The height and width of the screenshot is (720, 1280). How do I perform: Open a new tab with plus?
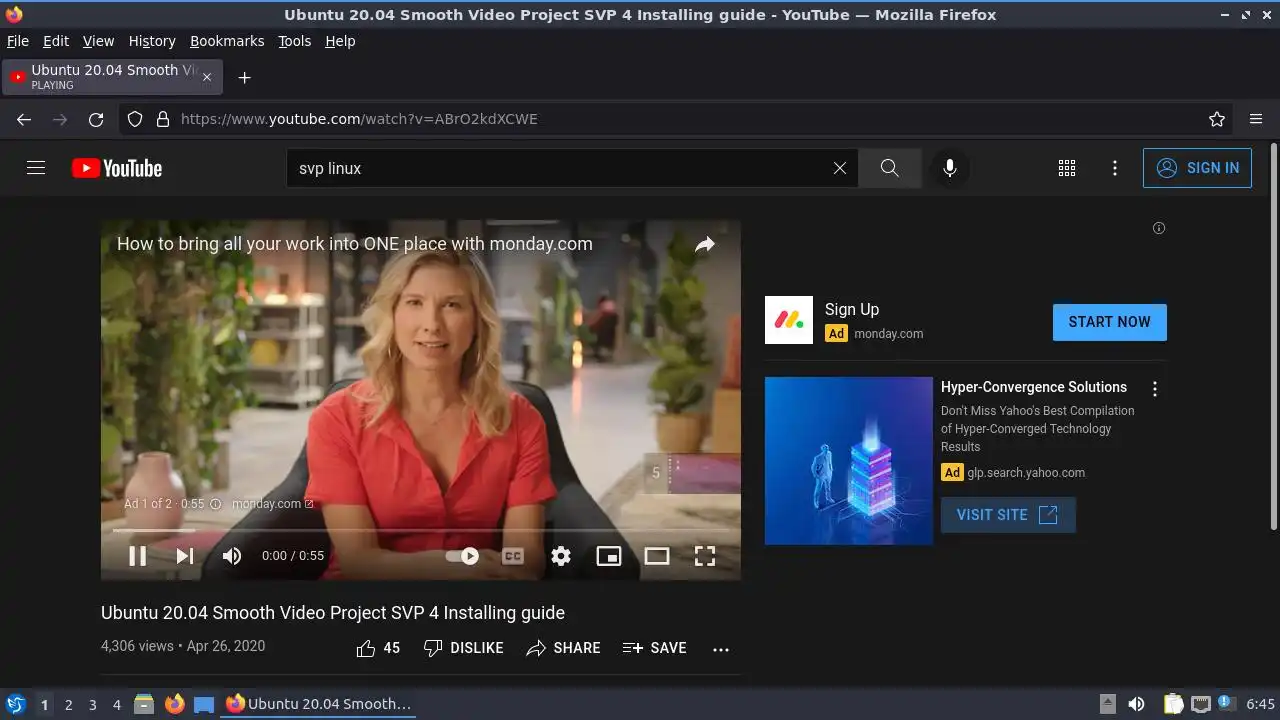click(244, 77)
